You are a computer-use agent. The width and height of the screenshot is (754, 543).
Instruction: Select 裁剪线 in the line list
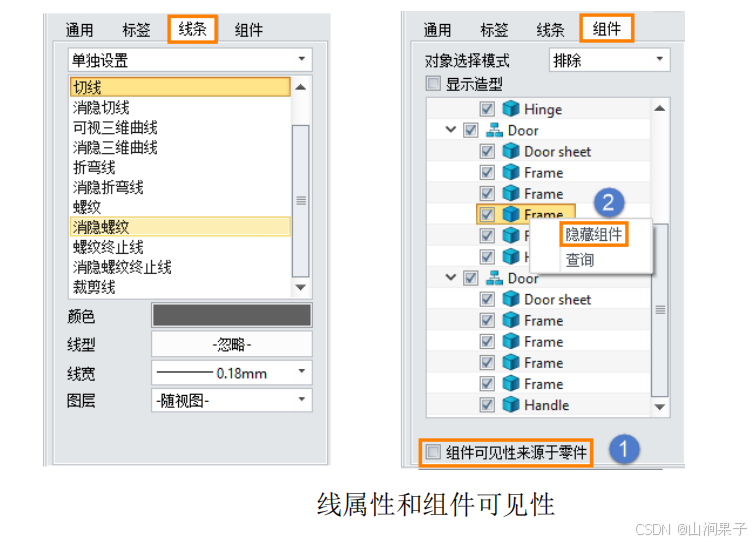[x=180, y=287]
